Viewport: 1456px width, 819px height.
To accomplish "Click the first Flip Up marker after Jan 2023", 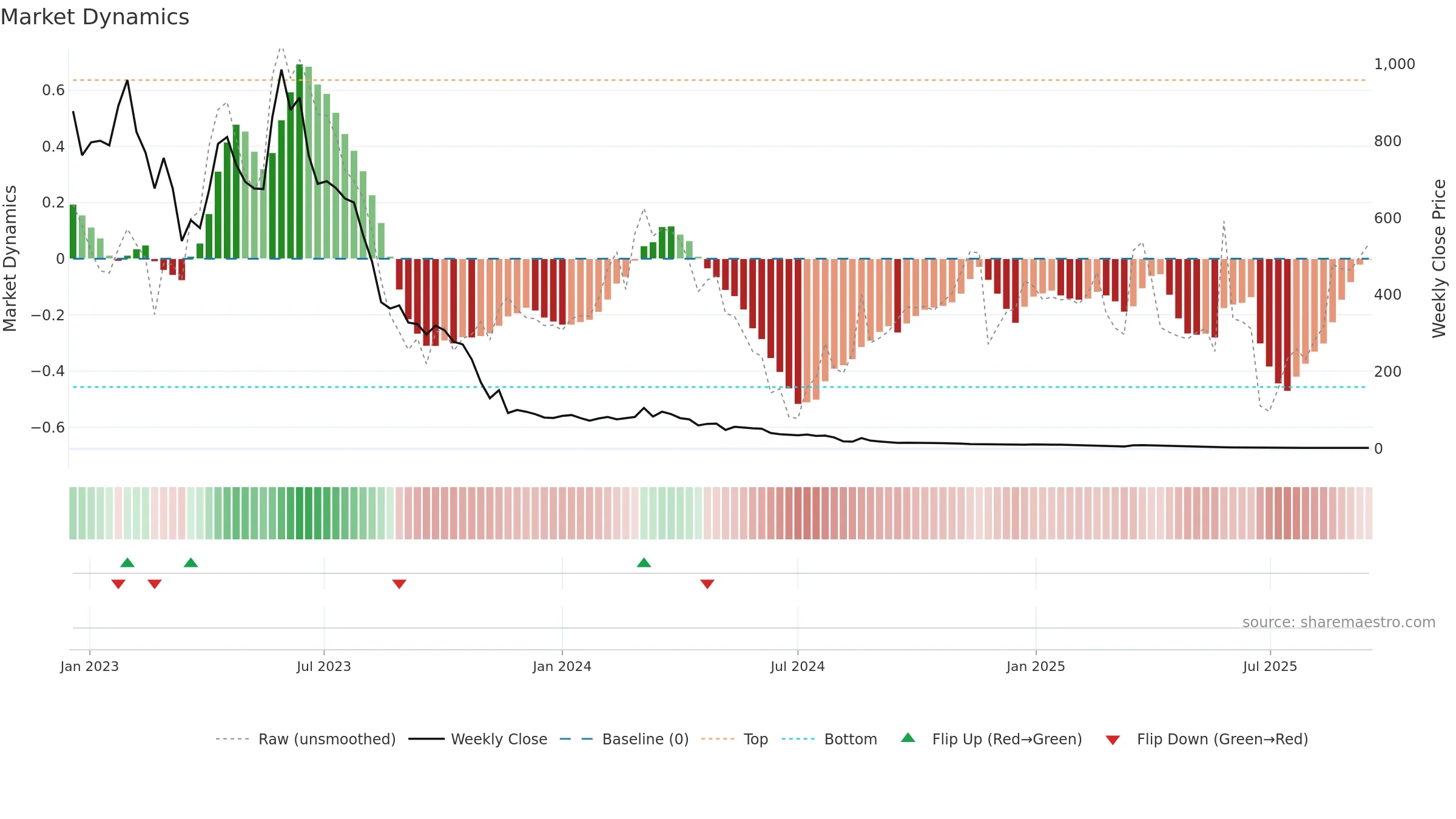I will click(127, 562).
